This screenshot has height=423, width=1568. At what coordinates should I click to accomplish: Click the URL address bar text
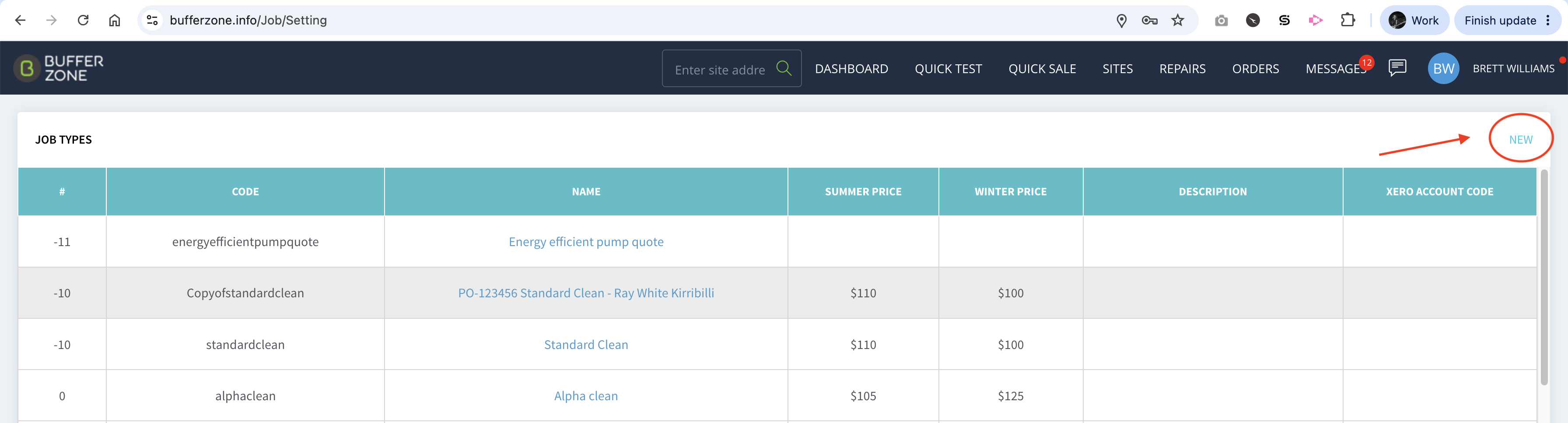[x=248, y=20]
